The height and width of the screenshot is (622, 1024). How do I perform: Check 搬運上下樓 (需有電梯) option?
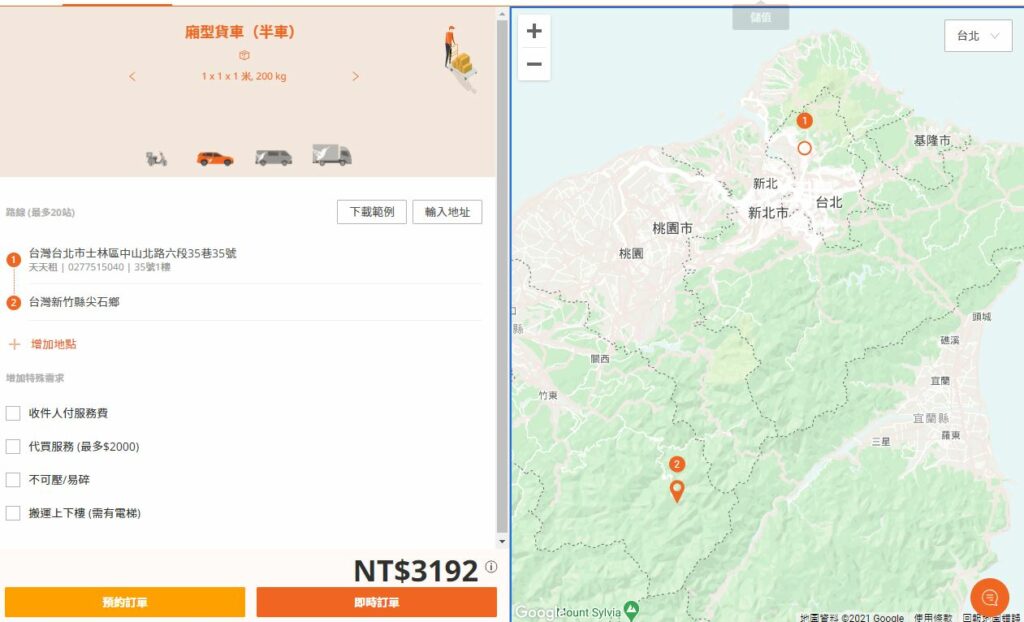13,513
